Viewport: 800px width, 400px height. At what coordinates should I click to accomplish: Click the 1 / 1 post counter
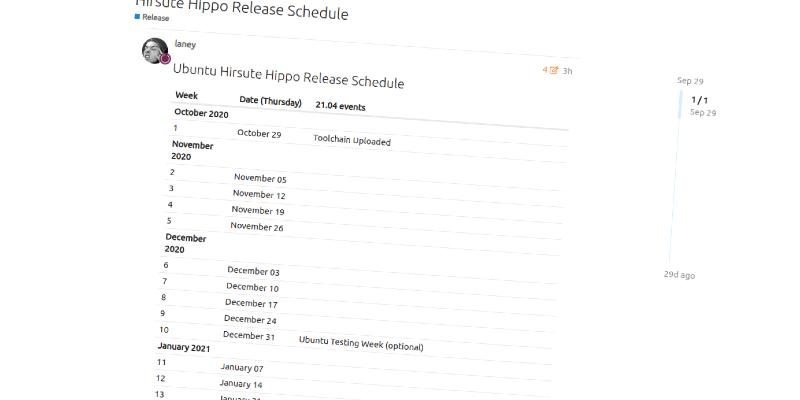point(700,100)
